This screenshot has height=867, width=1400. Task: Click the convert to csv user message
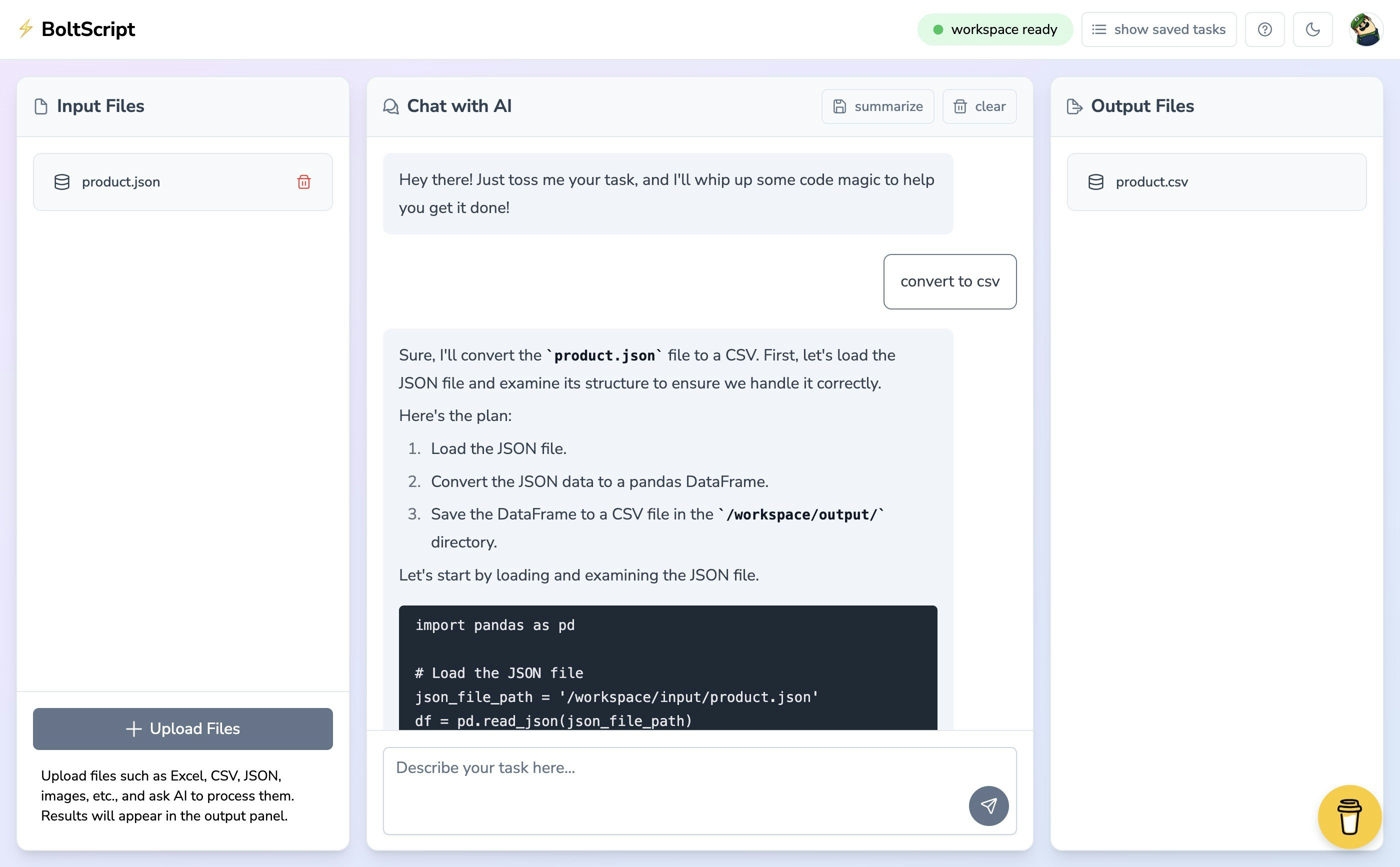coord(949,281)
